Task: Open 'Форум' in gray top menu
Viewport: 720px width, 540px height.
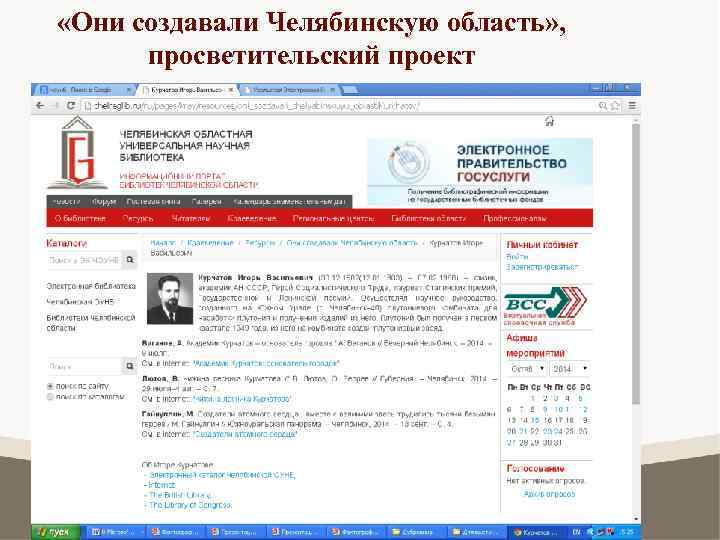Action: pos(104,202)
